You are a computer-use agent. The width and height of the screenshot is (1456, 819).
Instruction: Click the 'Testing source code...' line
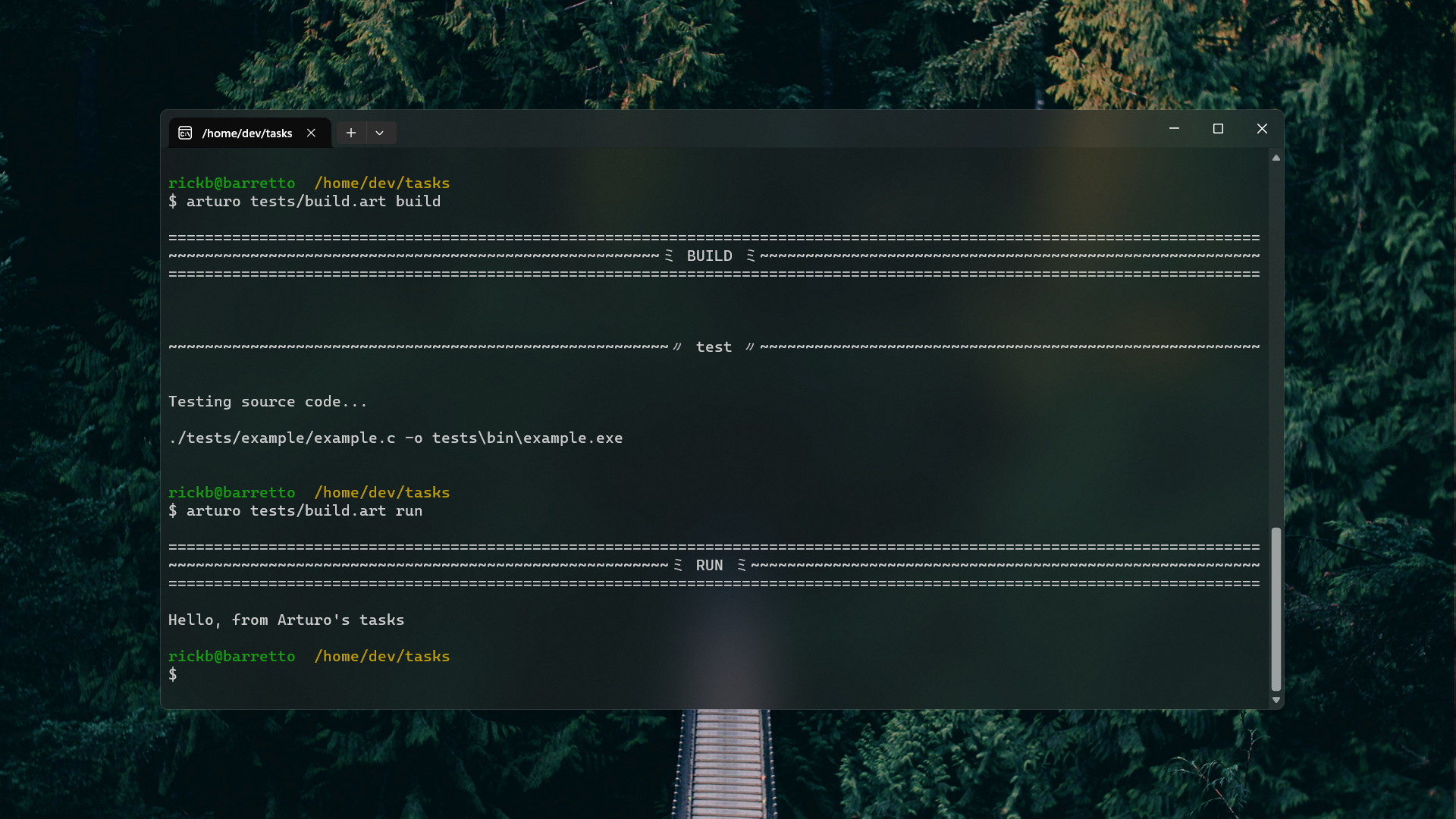coord(268,402)
